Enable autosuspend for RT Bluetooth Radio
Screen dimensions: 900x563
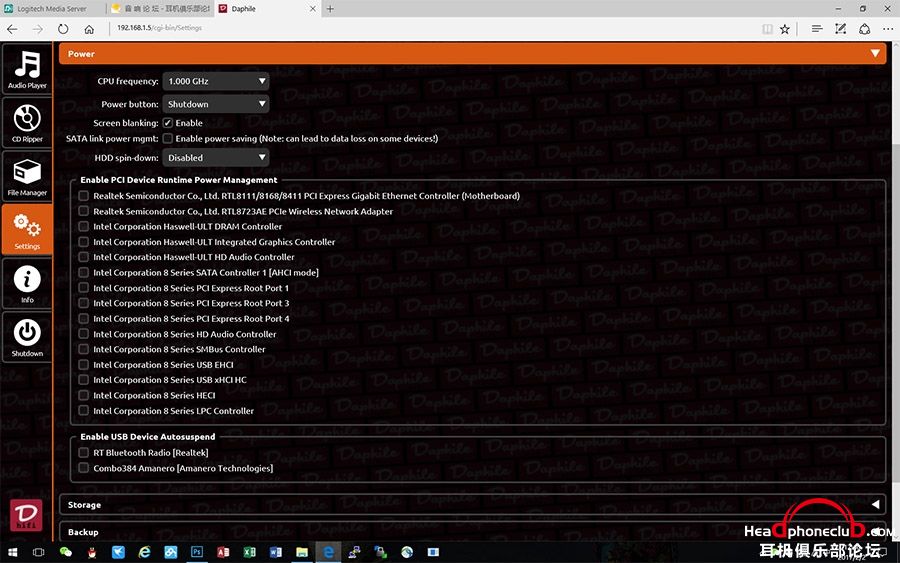point(84,453)
